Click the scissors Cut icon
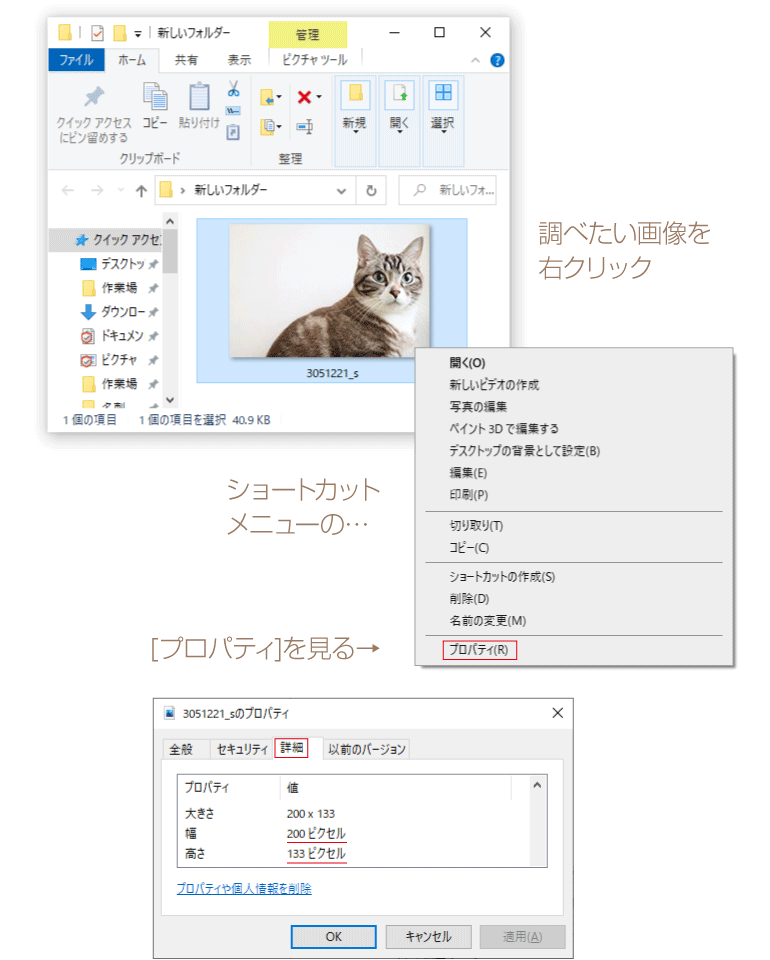Screen dimensions: 770x960 (233, 88)
